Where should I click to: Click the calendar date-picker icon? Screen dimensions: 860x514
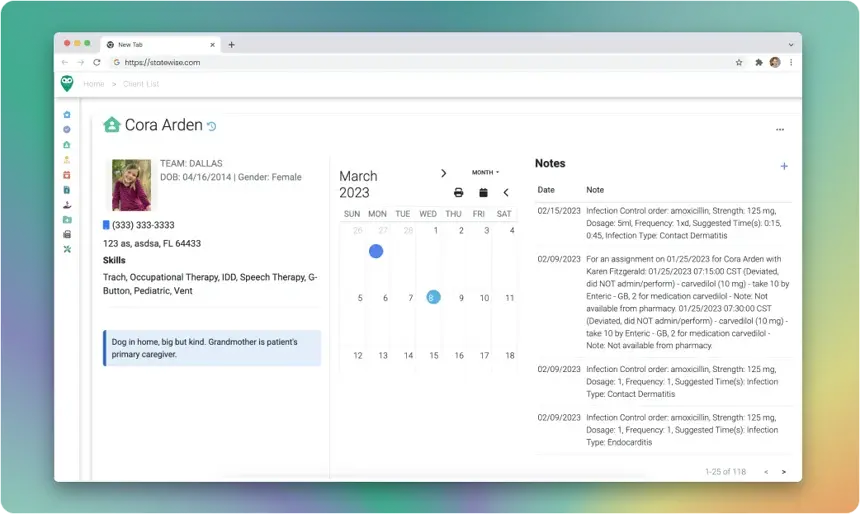(x=483, y=192)
